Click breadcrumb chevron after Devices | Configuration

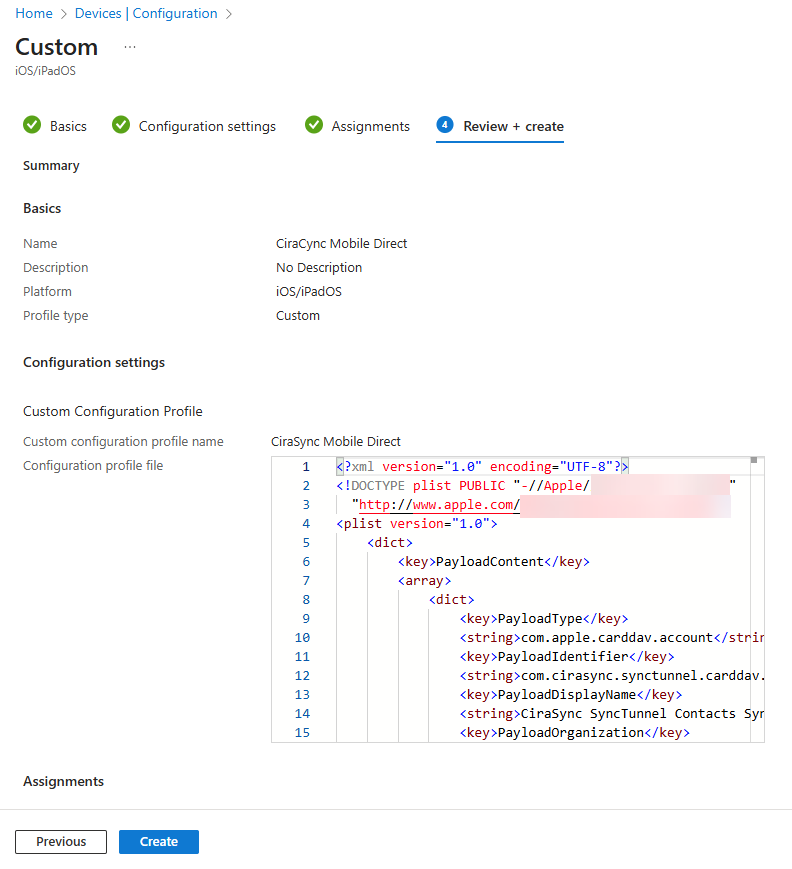coord(228,14)
